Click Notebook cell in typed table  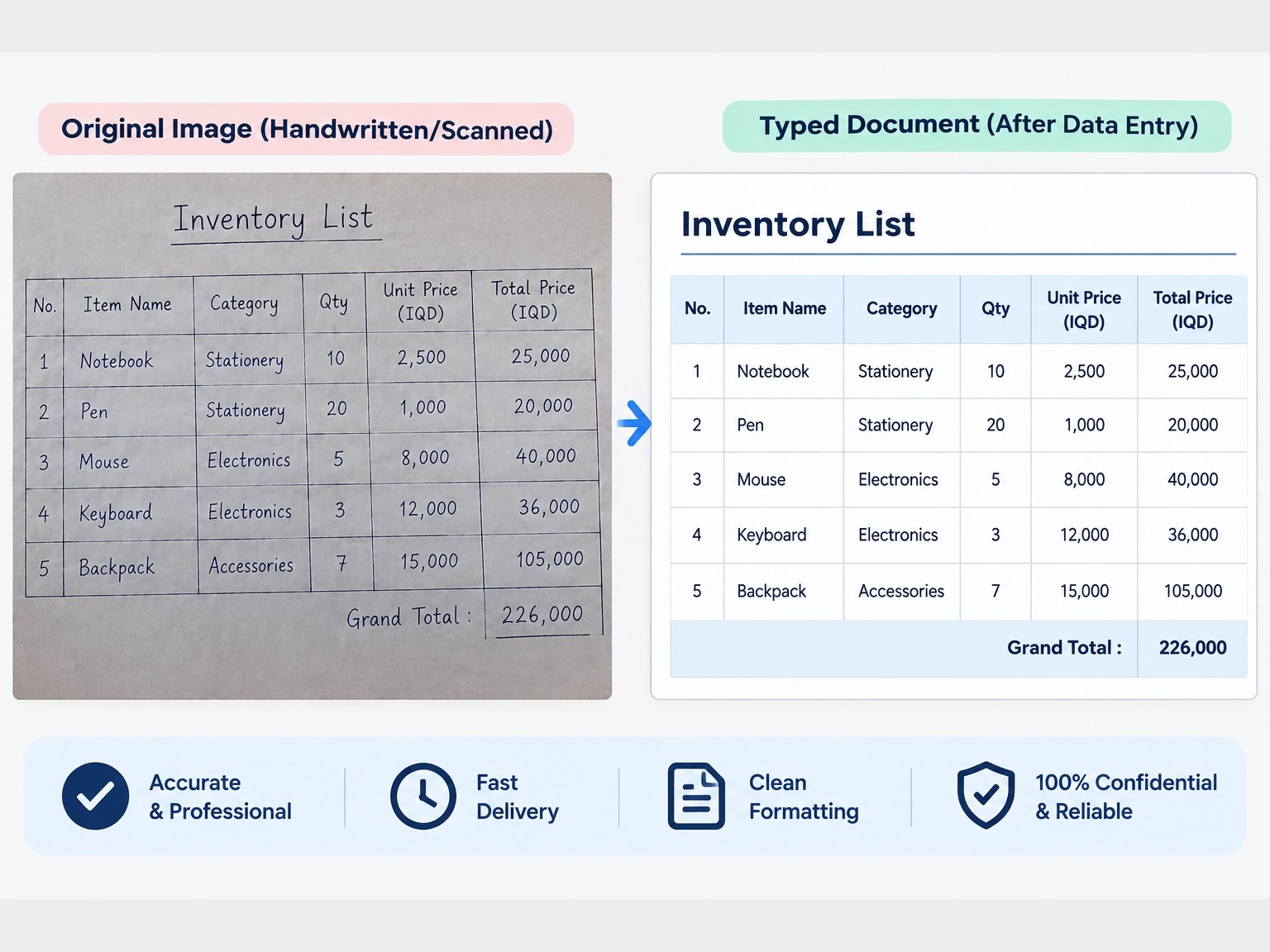point(773,371)
